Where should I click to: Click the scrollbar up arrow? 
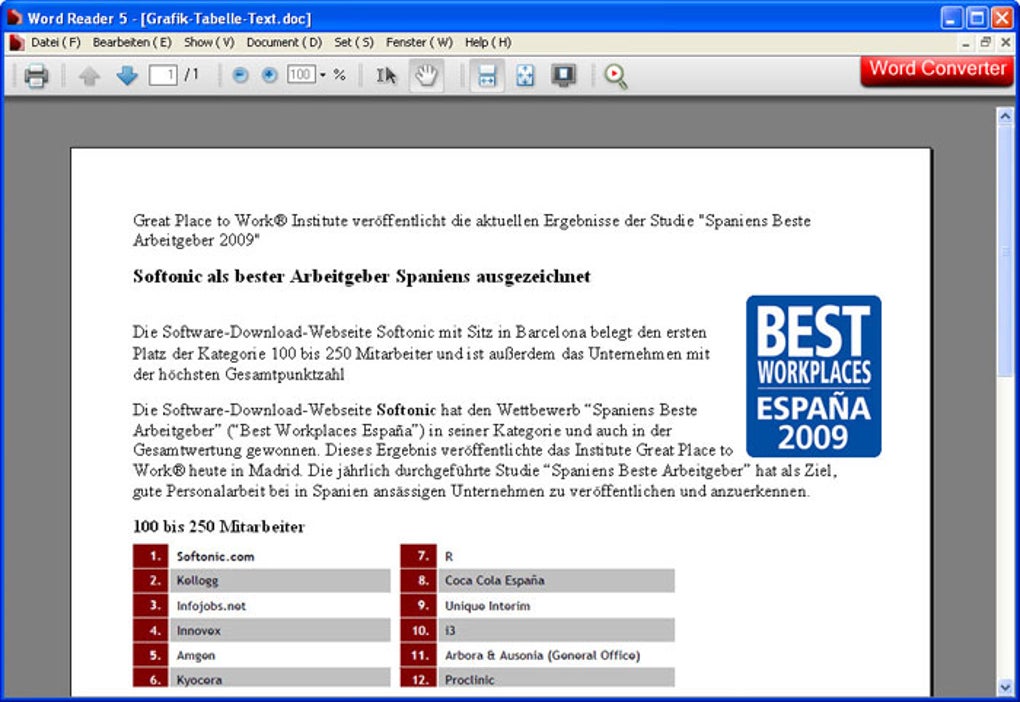coord(1005,116)
